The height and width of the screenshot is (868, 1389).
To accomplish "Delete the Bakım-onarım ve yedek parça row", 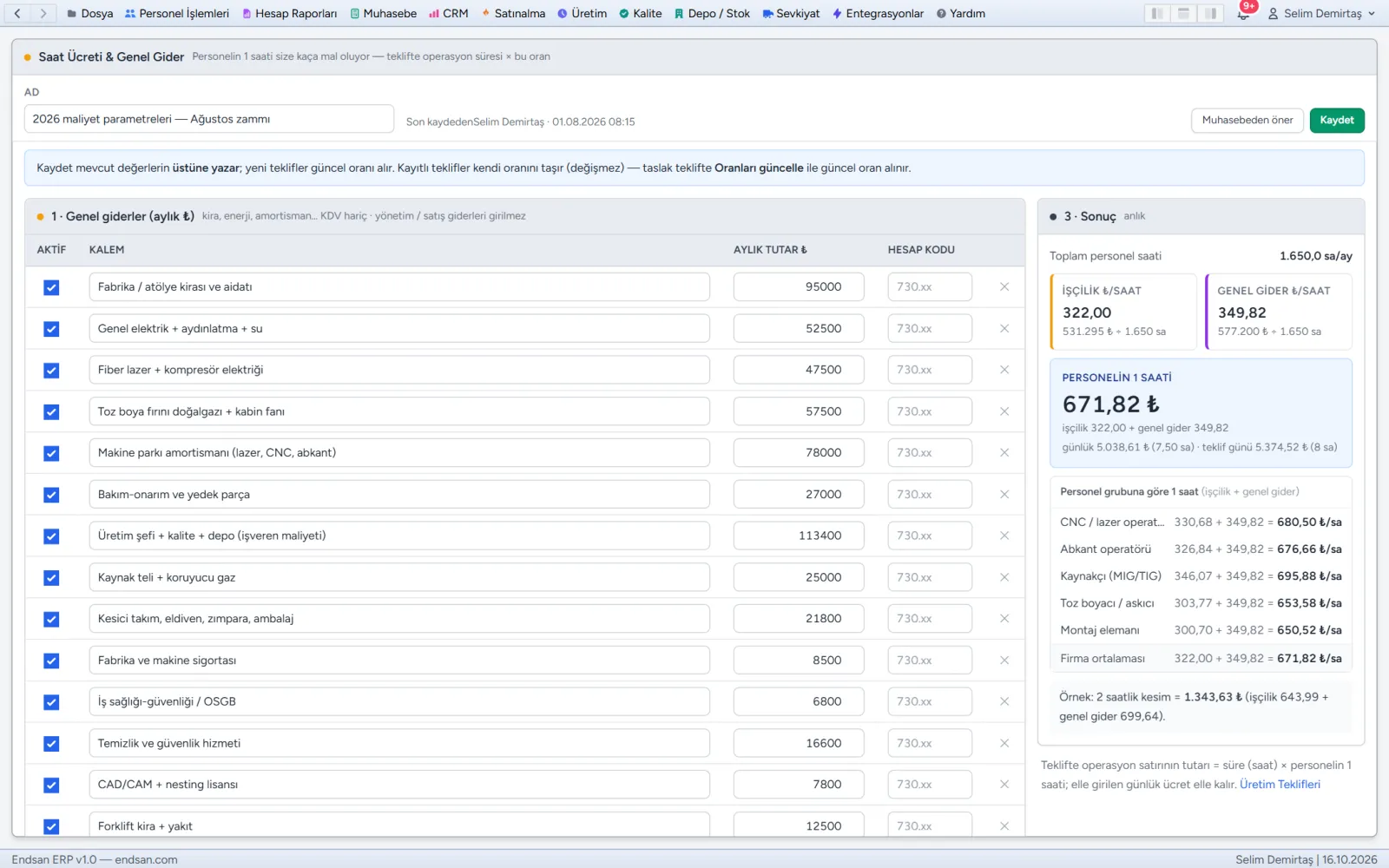I will 1004,494.
